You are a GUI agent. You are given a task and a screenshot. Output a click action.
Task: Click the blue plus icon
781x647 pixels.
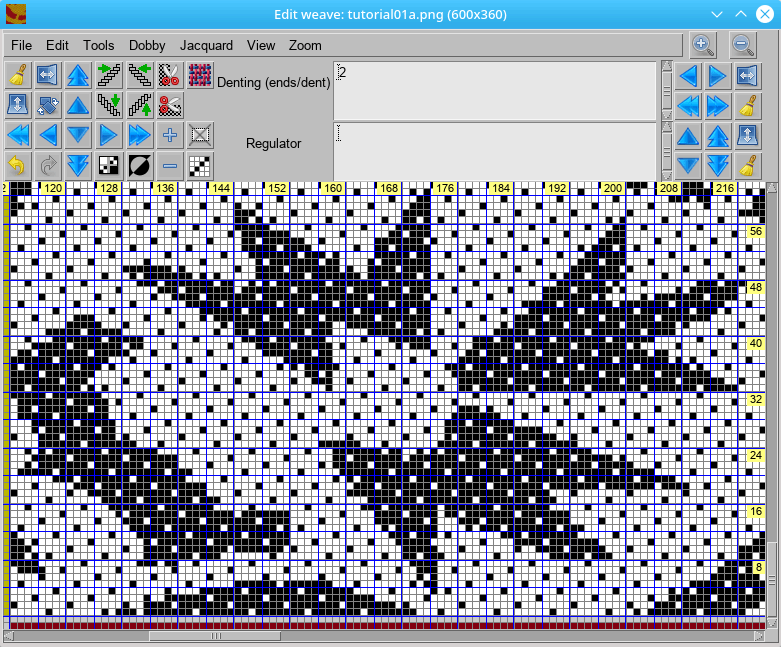tap(170, 135)
